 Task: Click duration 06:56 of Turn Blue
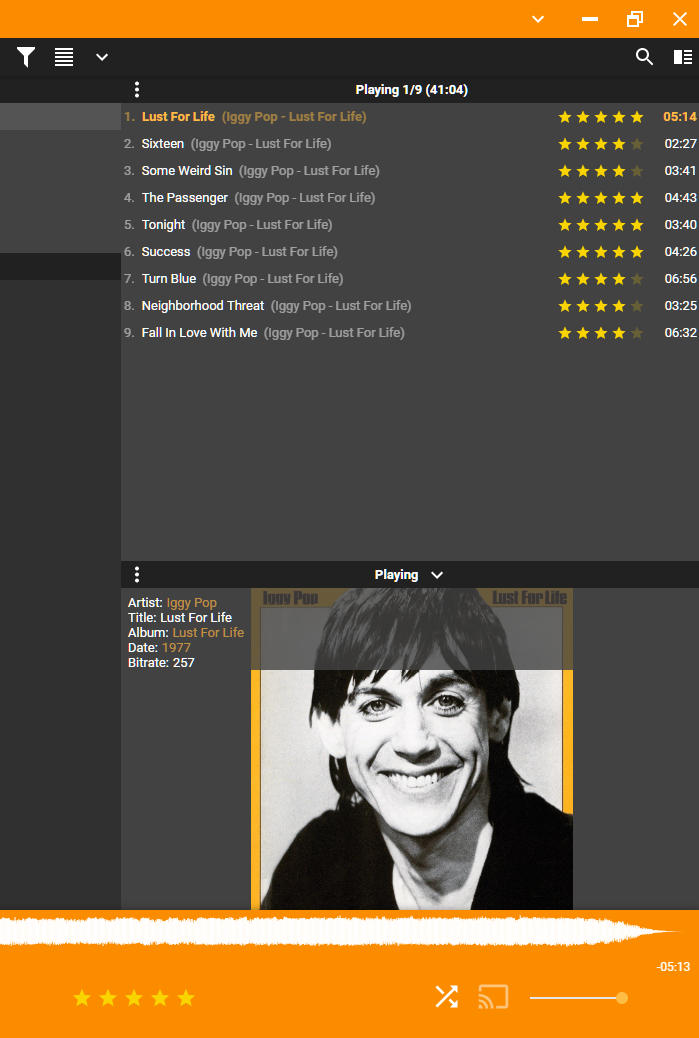[680, 279]
